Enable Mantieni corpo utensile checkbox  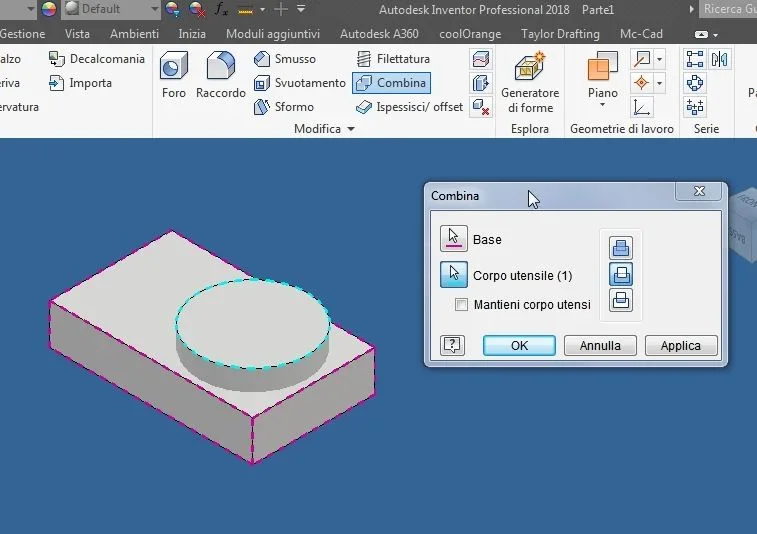click(461, 304)
